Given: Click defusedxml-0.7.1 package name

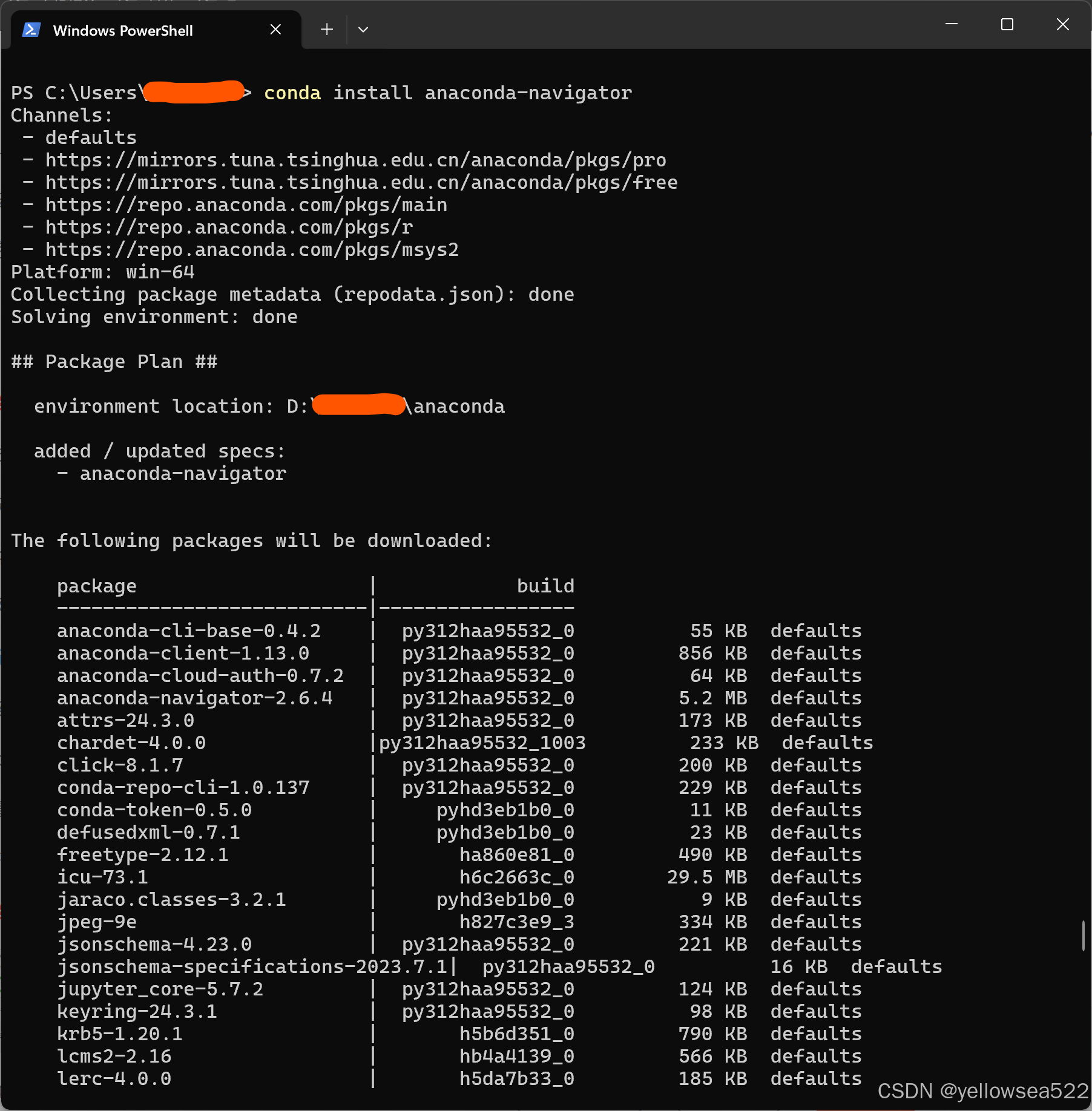Looking at the screenshot, I should 148,833.
